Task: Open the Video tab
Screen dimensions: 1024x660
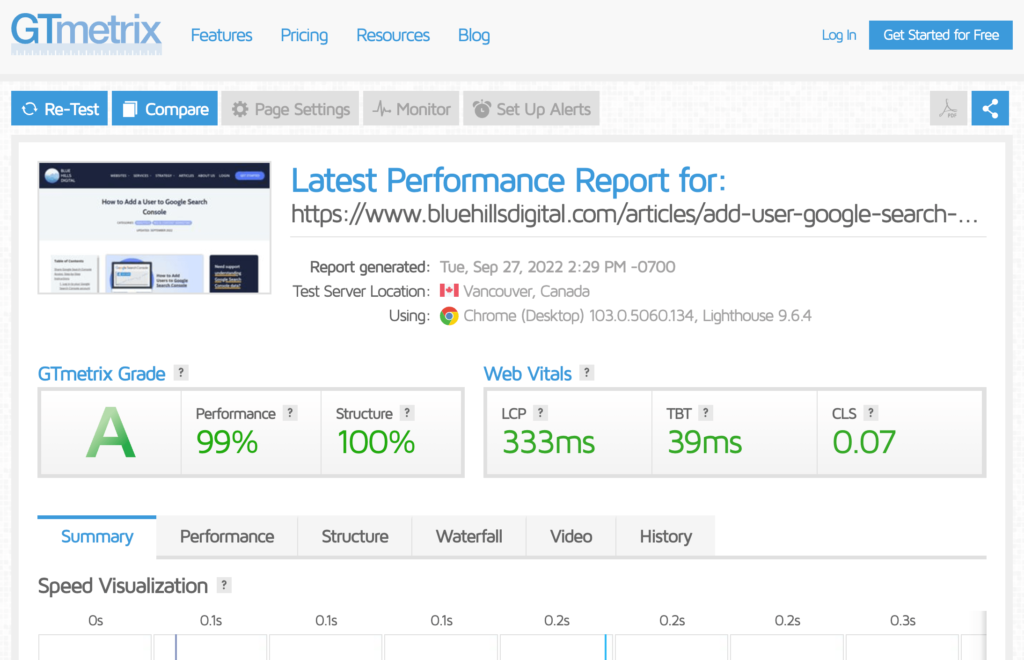Action: 571,537
